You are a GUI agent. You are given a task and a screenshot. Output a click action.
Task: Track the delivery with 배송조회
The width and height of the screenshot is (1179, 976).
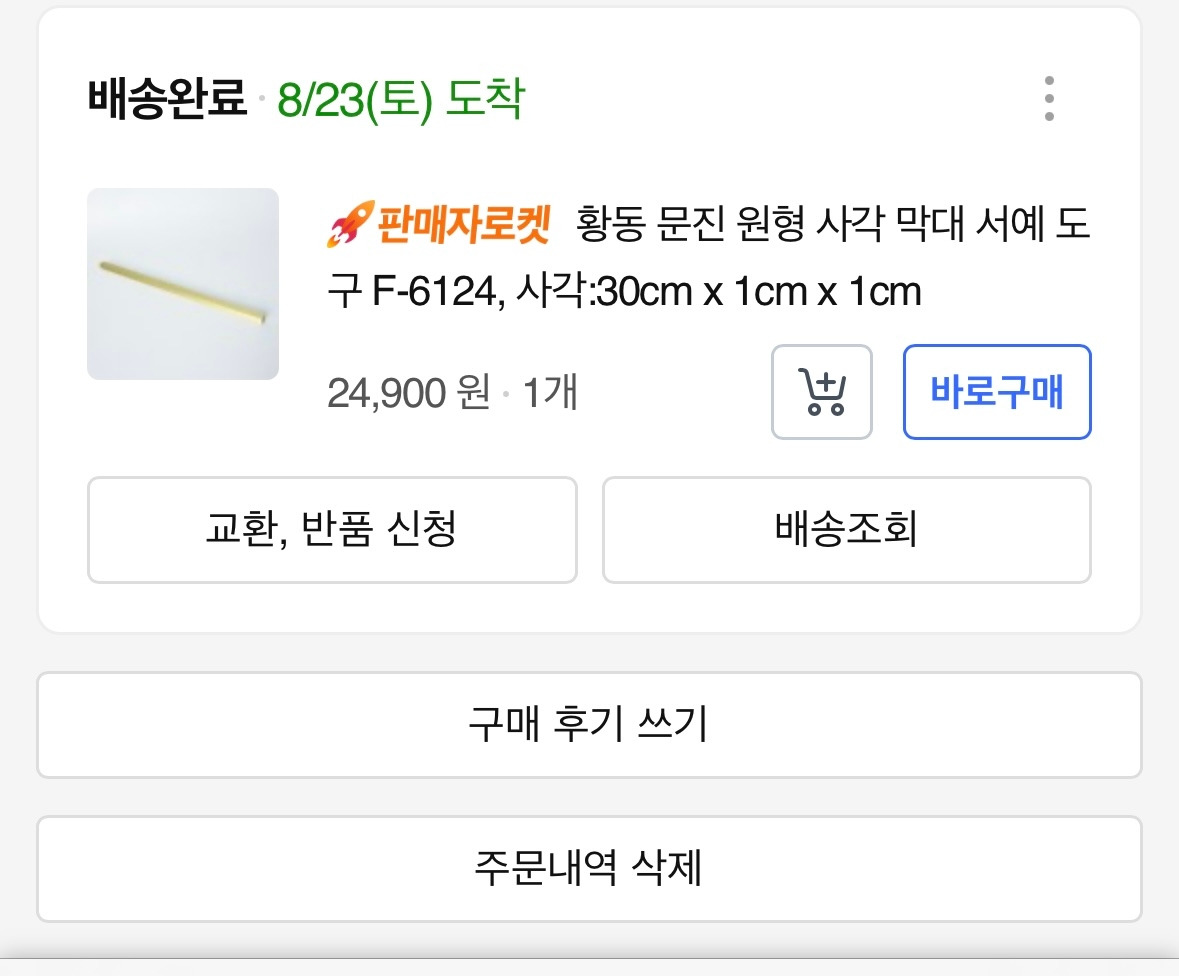coord(846,530)
